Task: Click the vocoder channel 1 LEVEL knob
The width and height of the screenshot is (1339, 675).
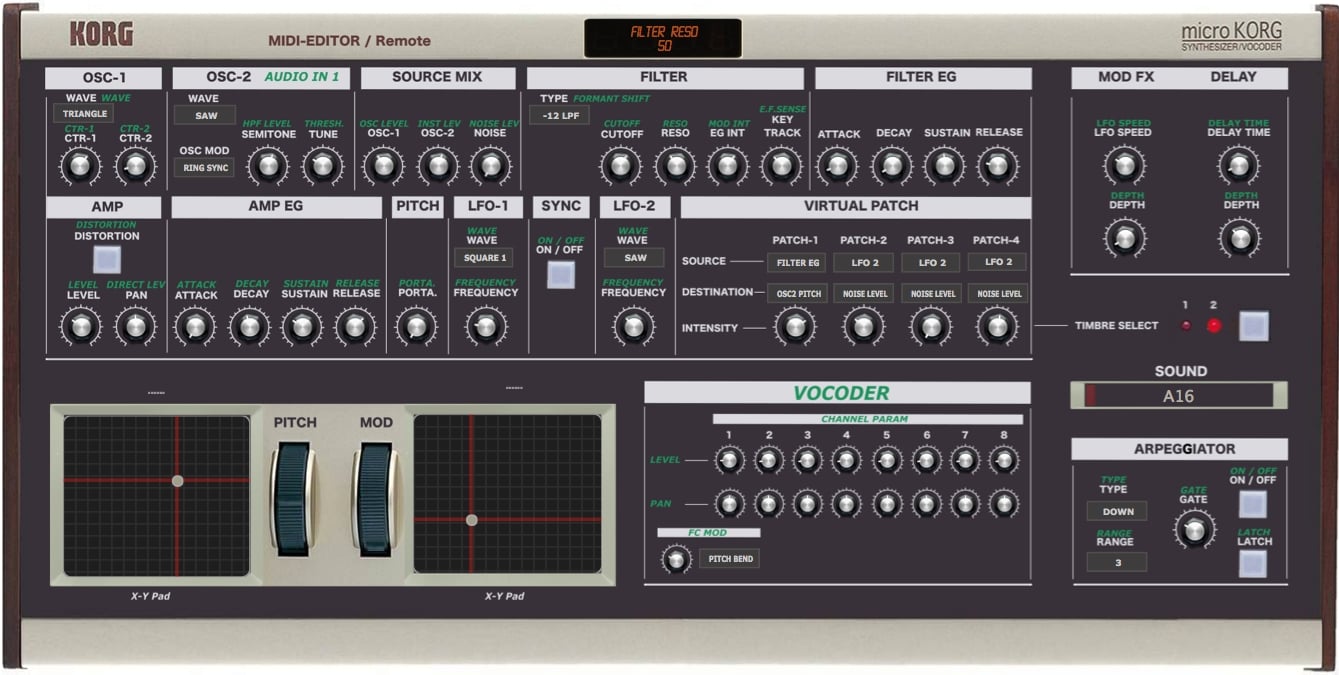Action: tap(729, 460)
